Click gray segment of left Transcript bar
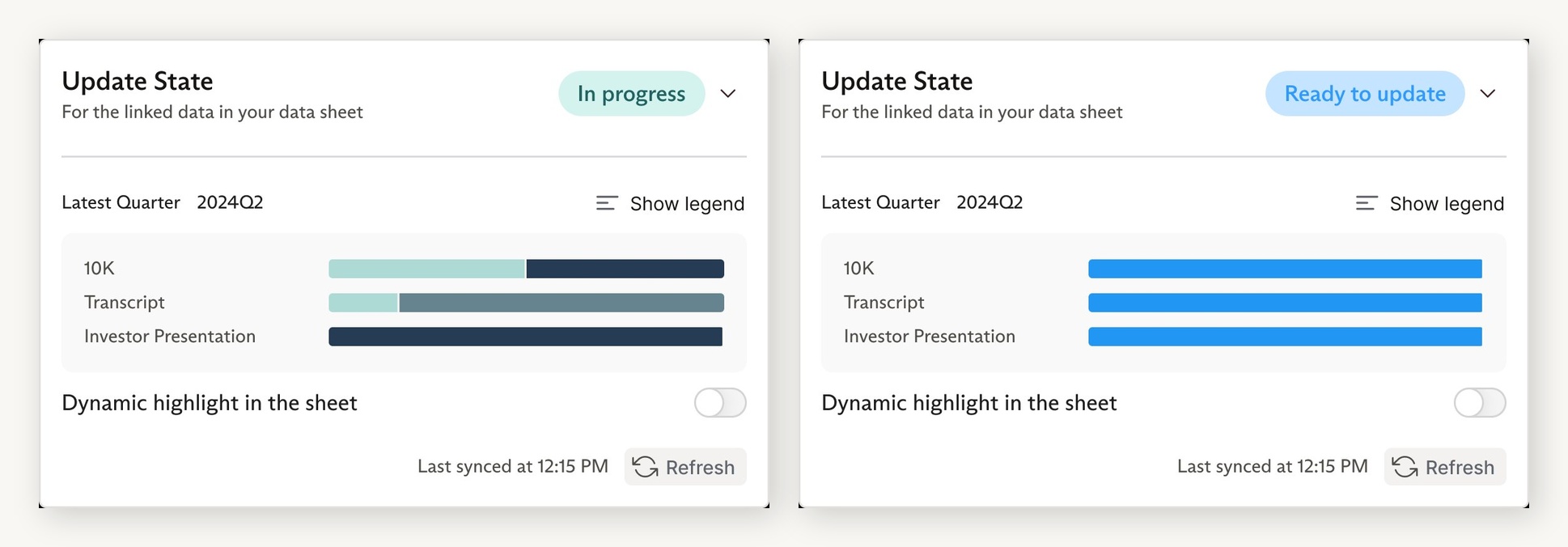Viewport: 1568px width, 547px height. pos(562,303)
